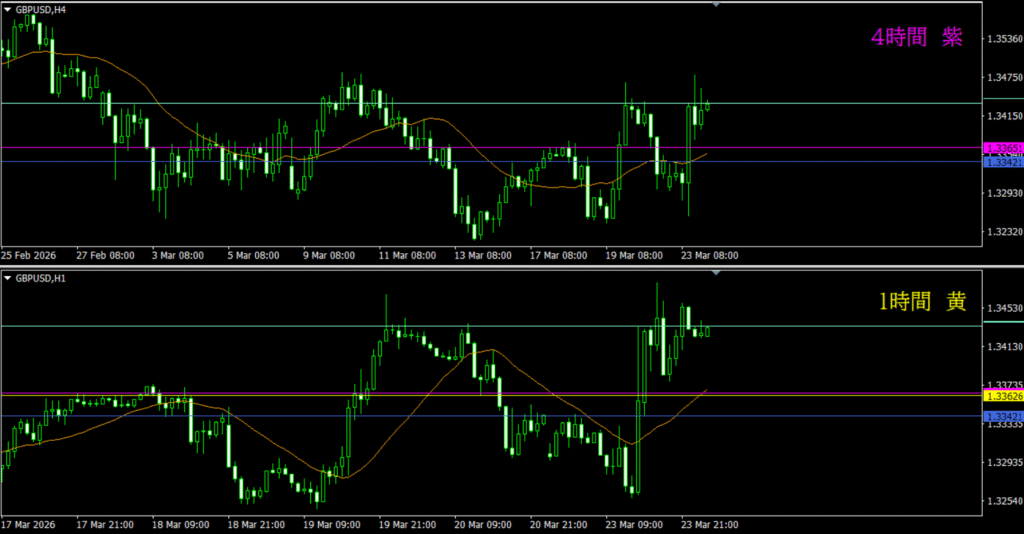Select the yellow 1.33626 price tag

[x=1003, y=397]
